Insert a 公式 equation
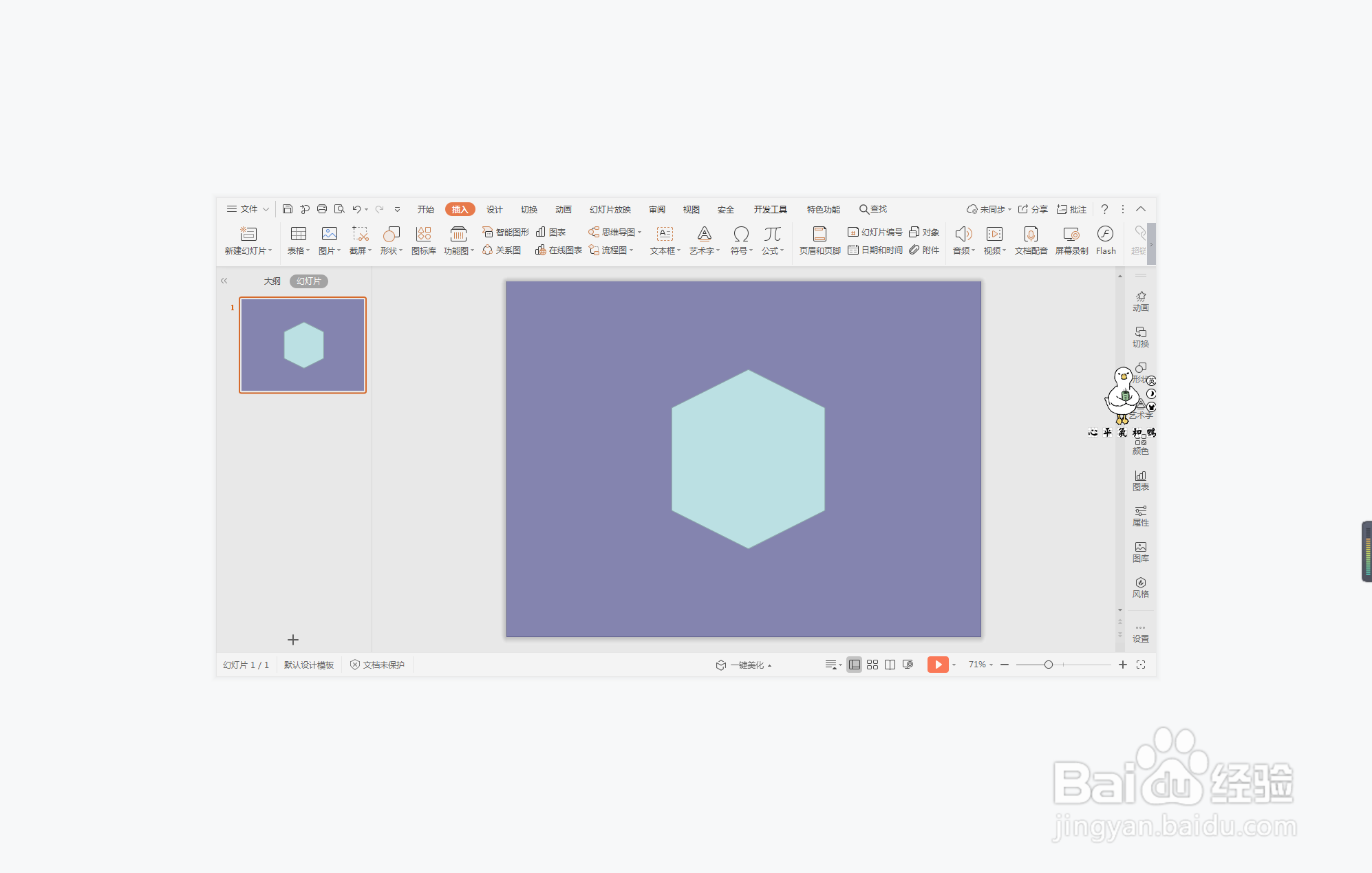This screenshot has width=1372, height=873. coord(772,241)
